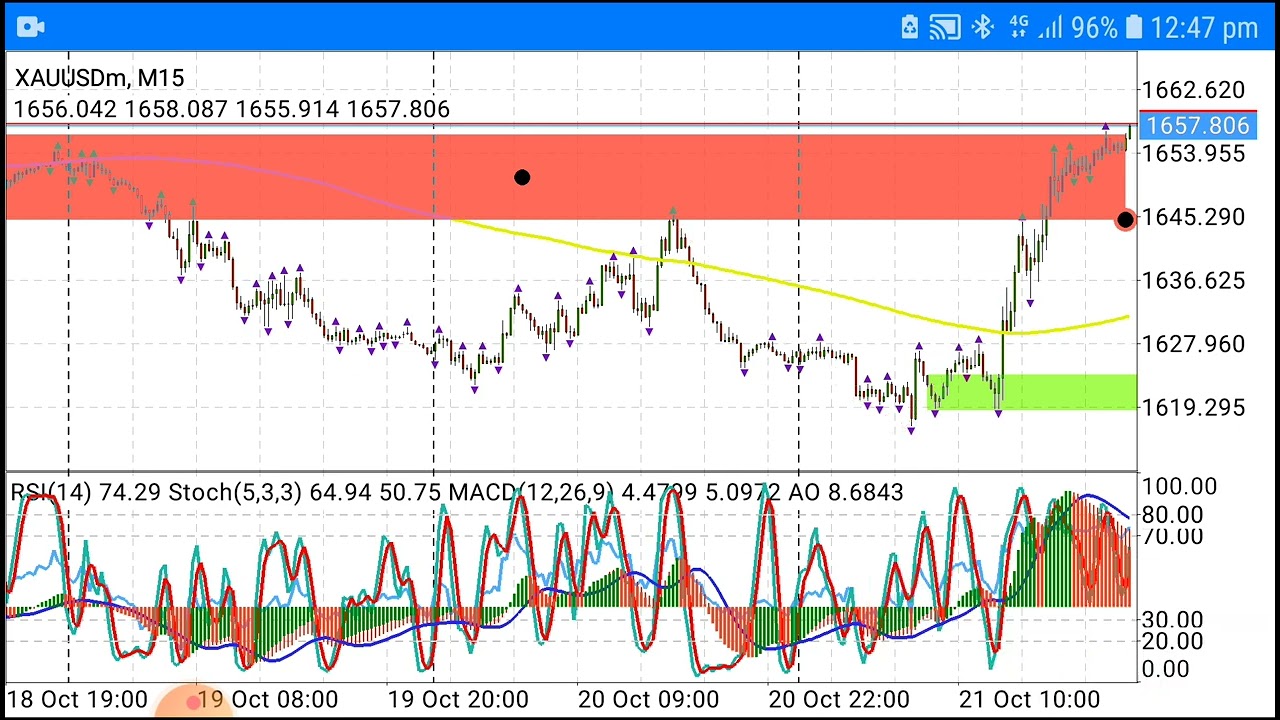Tap the Bluetooth status icon
The width and height of the screenshot is (1280, 720).
point(983,27)
